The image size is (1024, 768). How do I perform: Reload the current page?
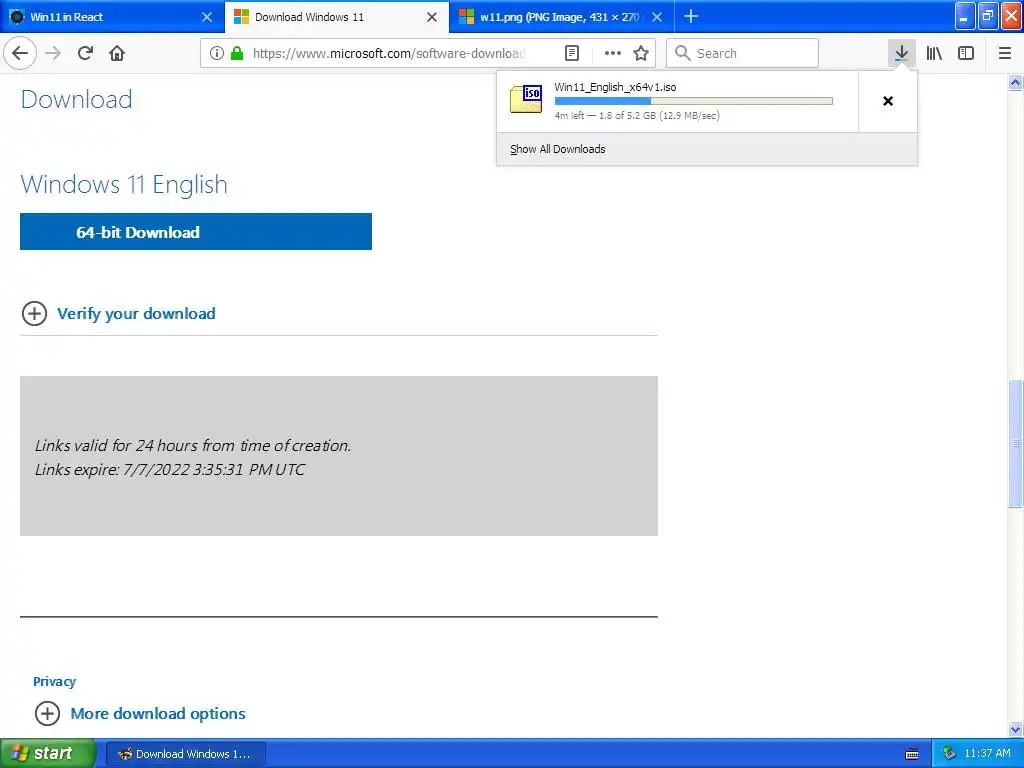(85, 53)
